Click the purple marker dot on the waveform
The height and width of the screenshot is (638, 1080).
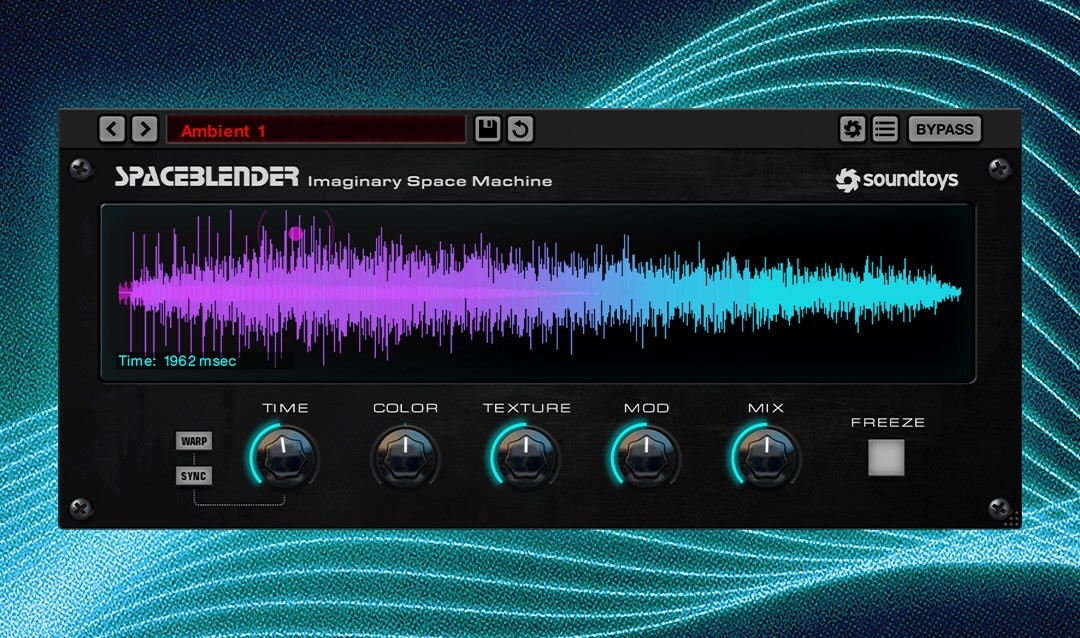(x=295, y=234)
